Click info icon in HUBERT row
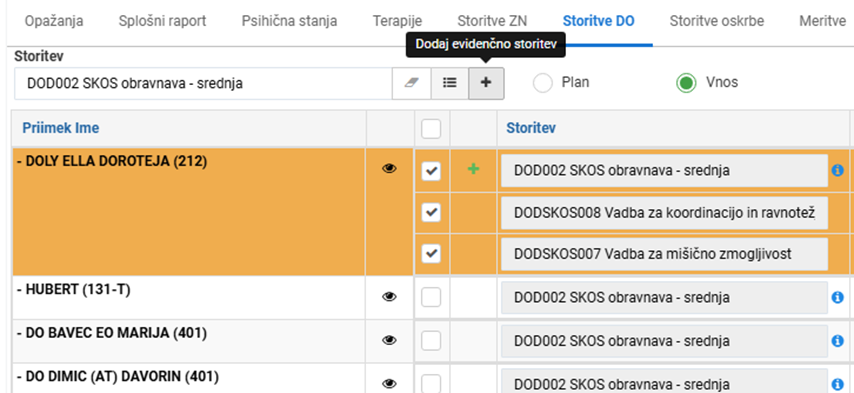The width and height of the screenshot is (854, 393). [838, 297]
